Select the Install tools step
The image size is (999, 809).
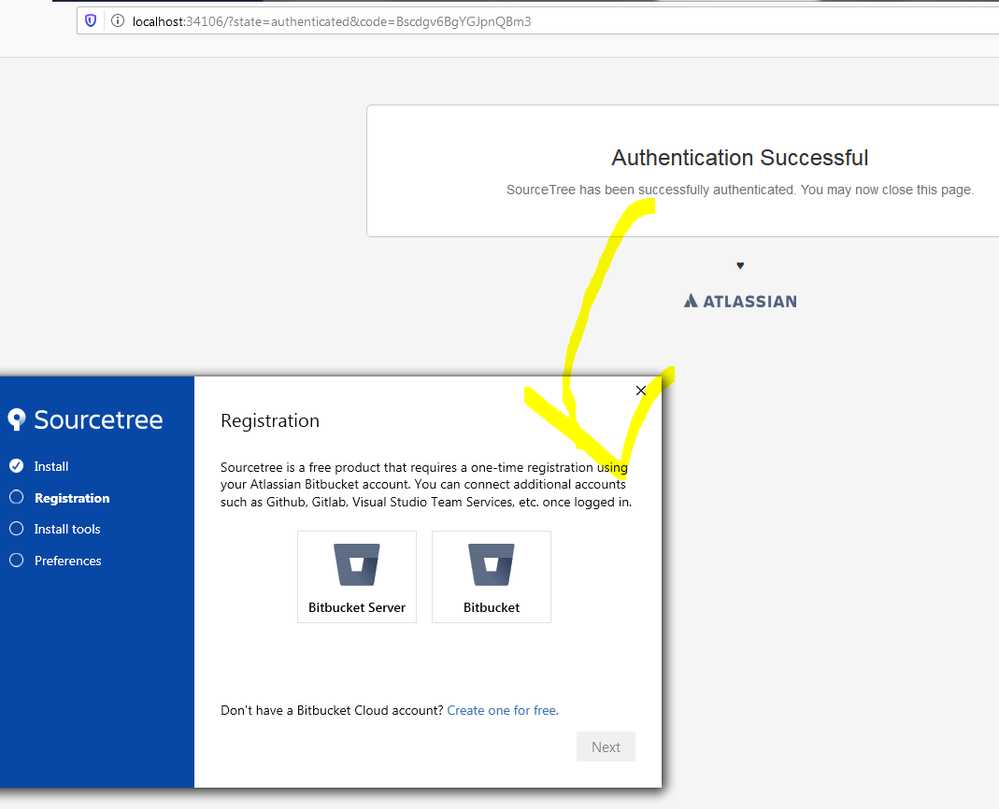[67, 529]
